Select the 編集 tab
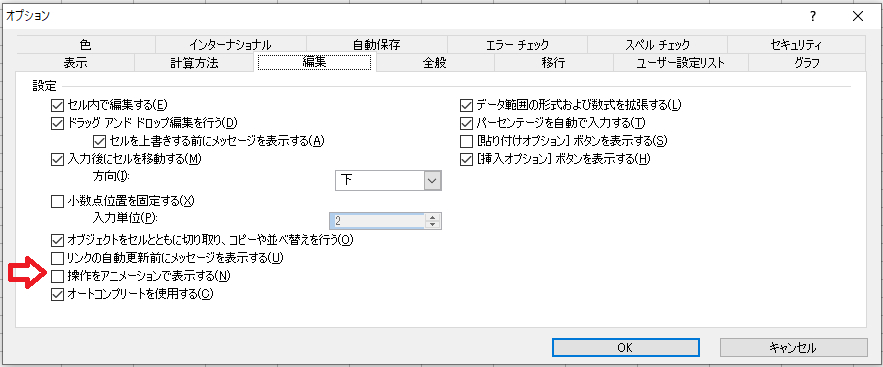The width and height of the screenshot is (883, 367). click(314, 62)
